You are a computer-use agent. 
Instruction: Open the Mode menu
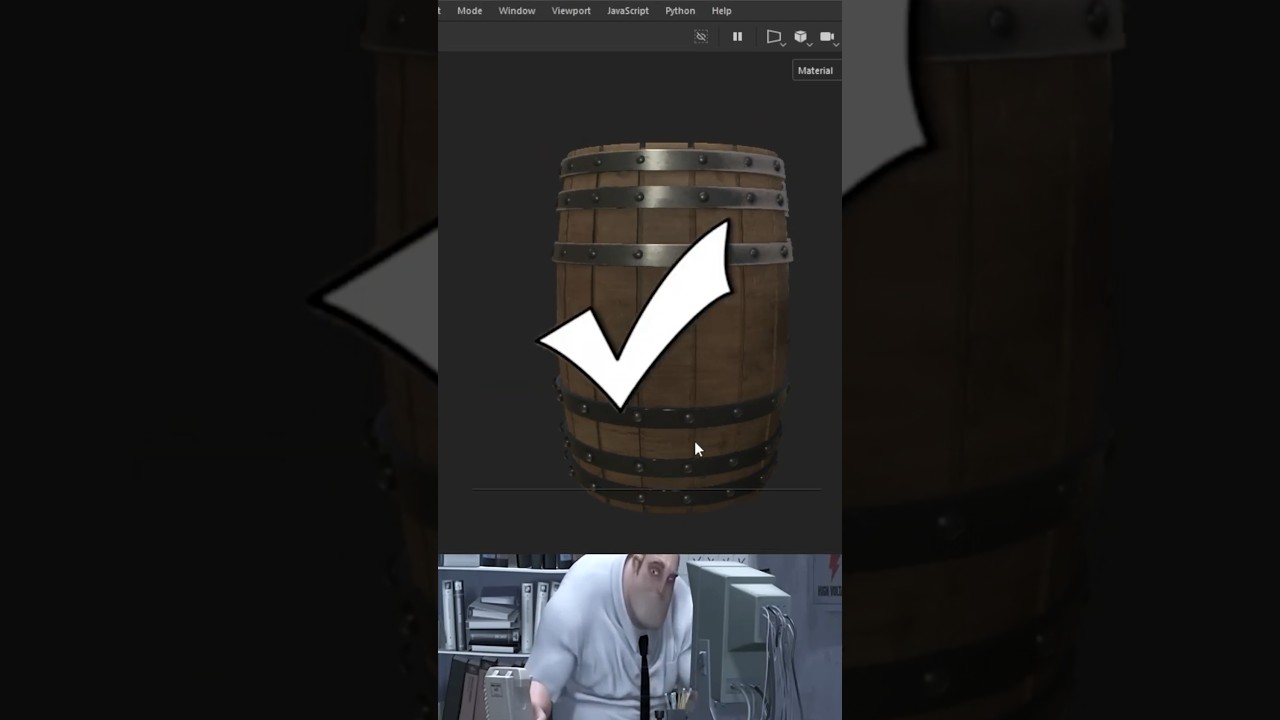point(469,11)
